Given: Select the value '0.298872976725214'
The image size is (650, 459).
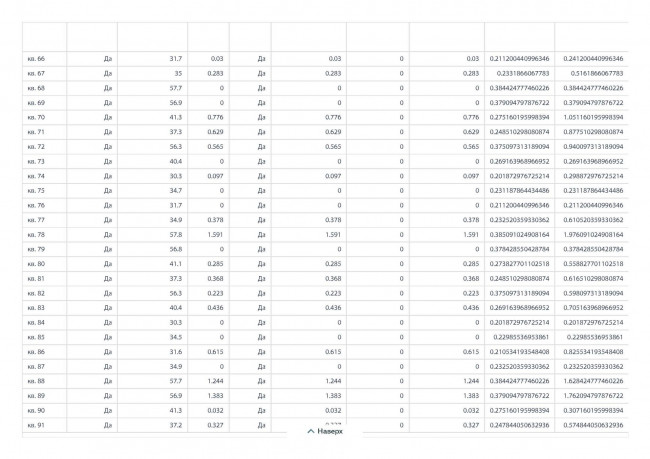Looking at the screenshot, I should 593,176.
